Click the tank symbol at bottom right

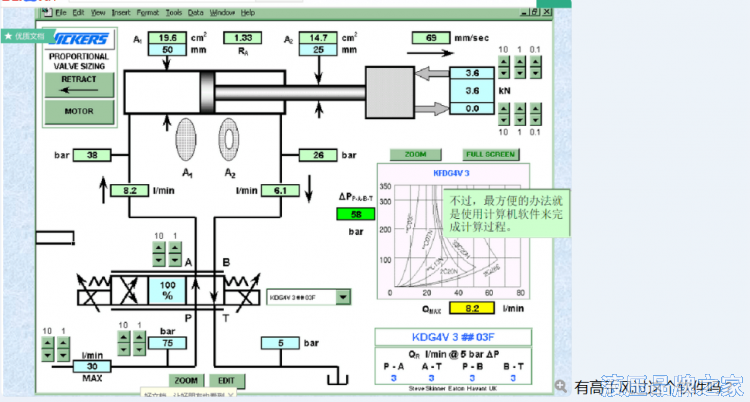(x=335, y=378)
